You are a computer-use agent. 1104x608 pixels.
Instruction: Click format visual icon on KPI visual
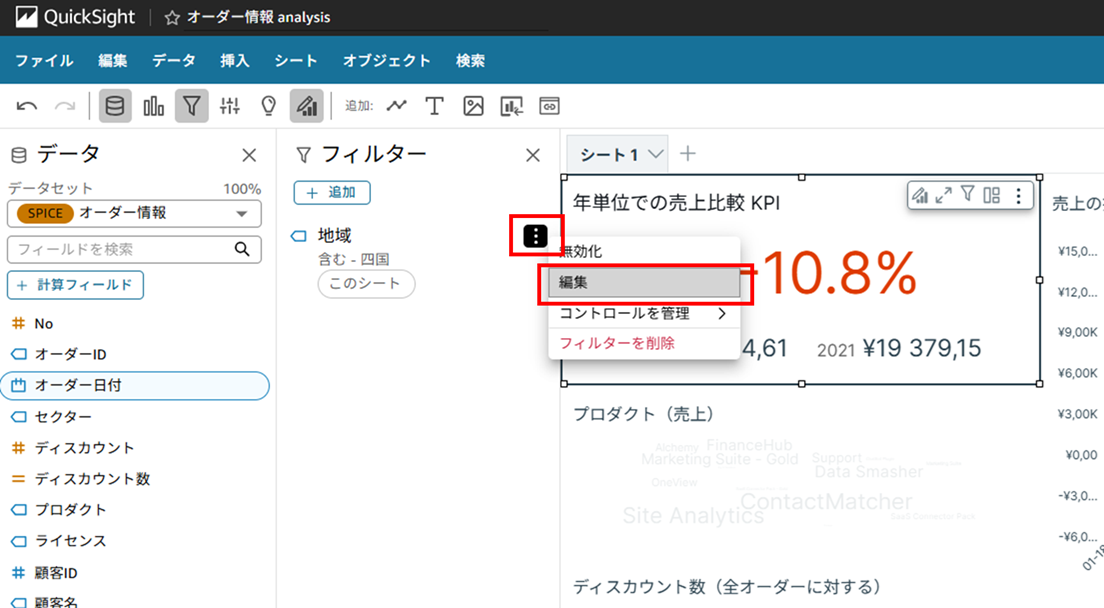[920, 195]
